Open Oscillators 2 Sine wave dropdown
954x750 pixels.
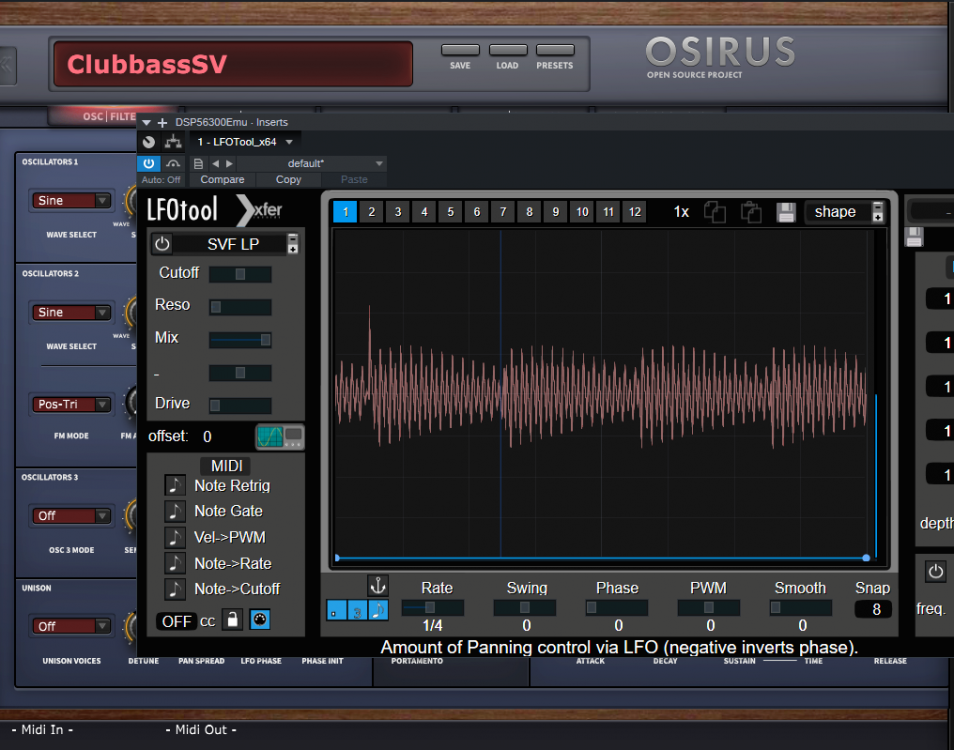click(71, 312)
